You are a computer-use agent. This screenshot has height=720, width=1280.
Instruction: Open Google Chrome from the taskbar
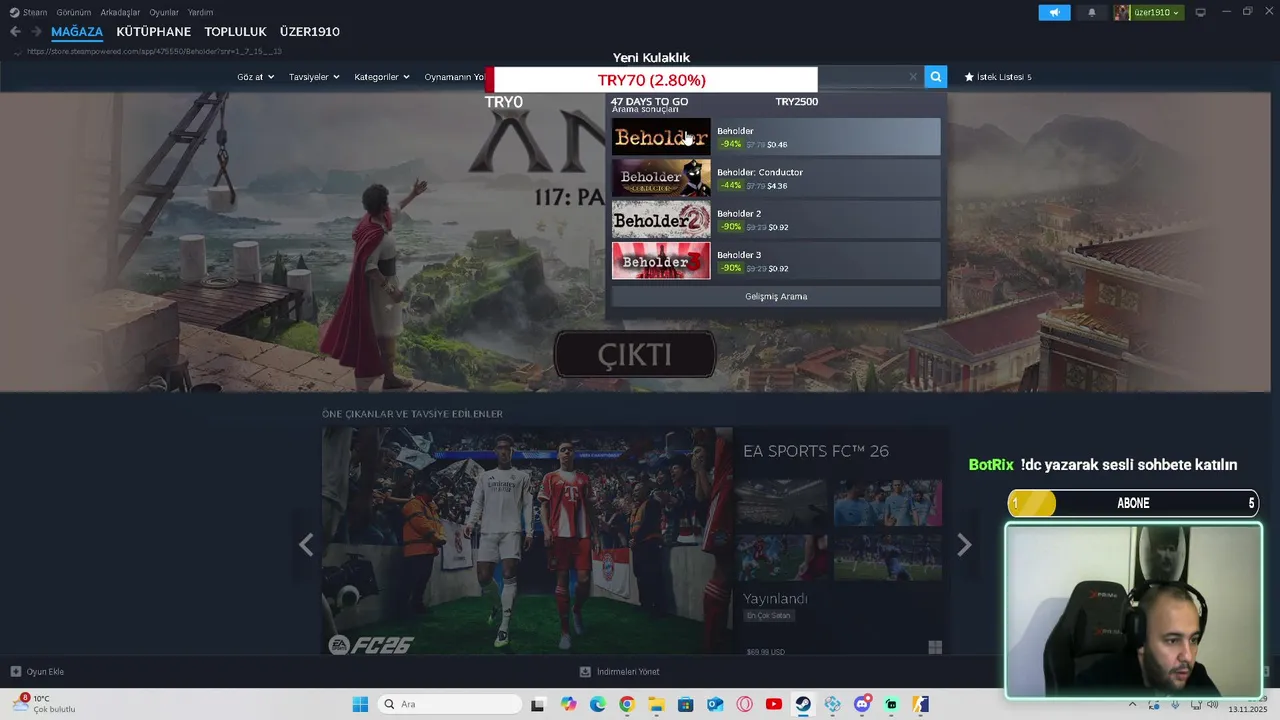627,704
